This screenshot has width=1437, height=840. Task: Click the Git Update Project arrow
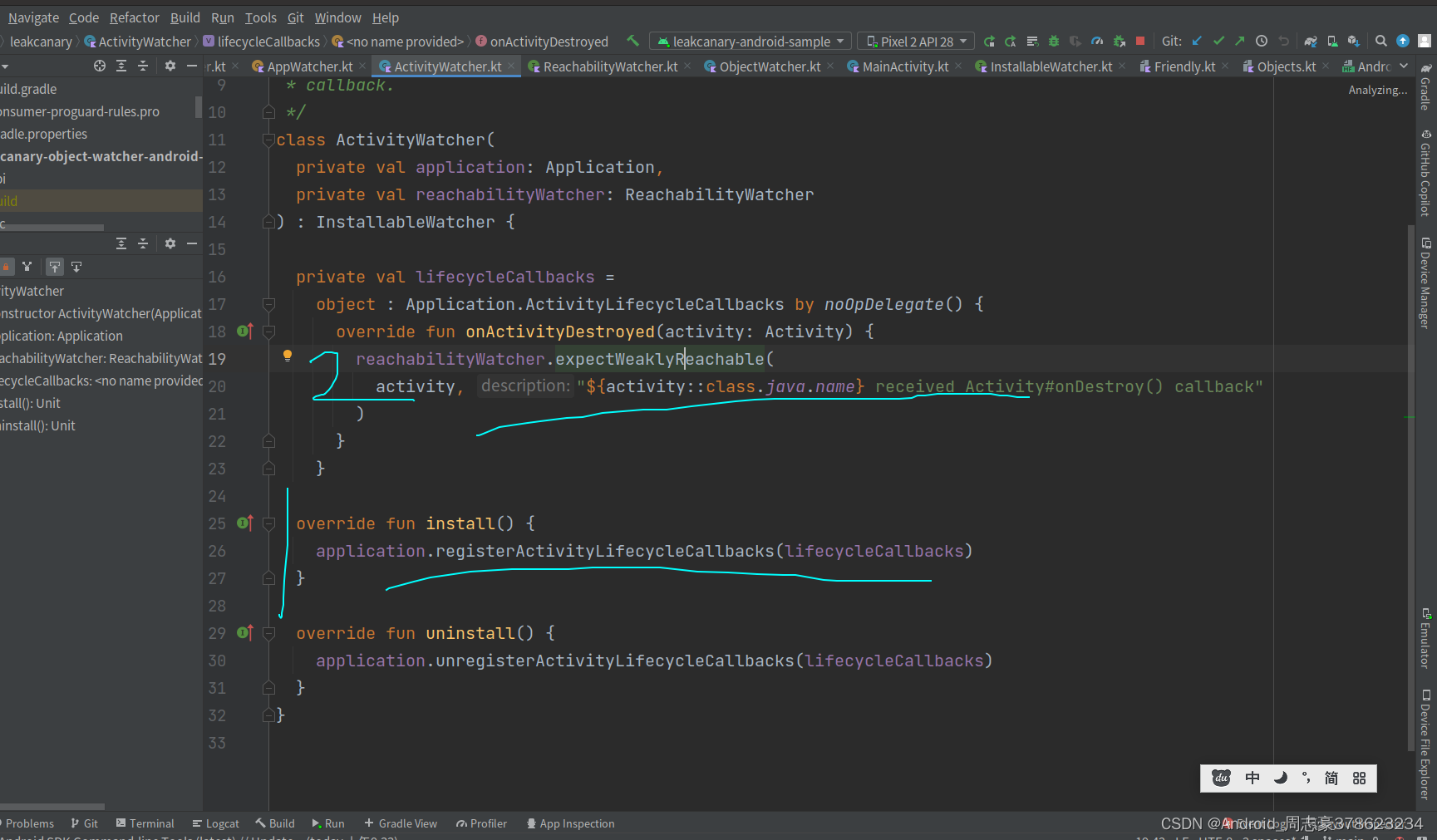click(1197, 41)
